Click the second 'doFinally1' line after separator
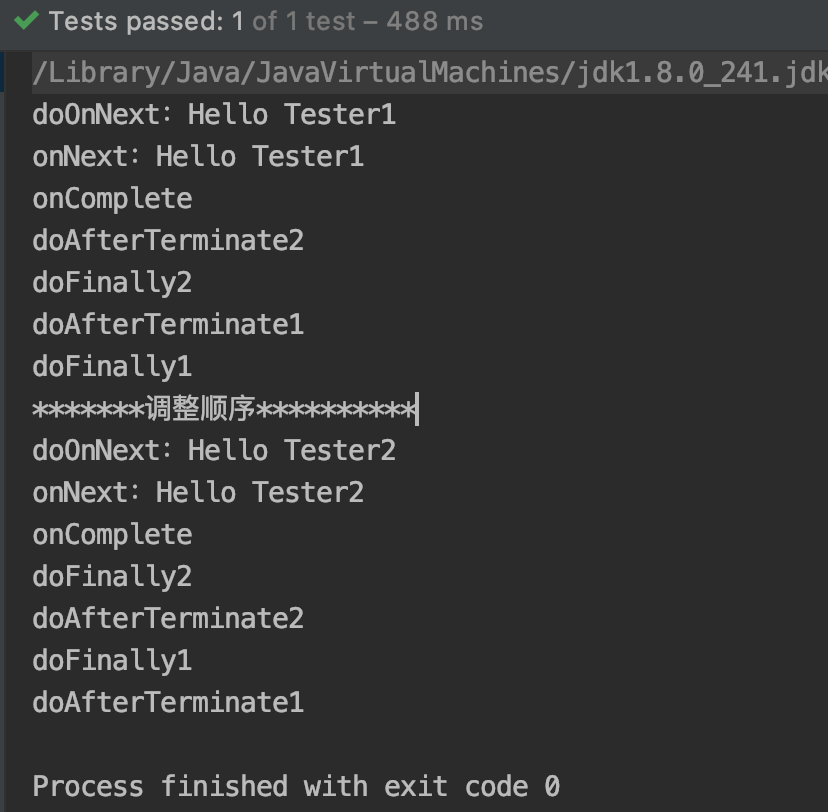The image size is (828, 812). [112, 660]
